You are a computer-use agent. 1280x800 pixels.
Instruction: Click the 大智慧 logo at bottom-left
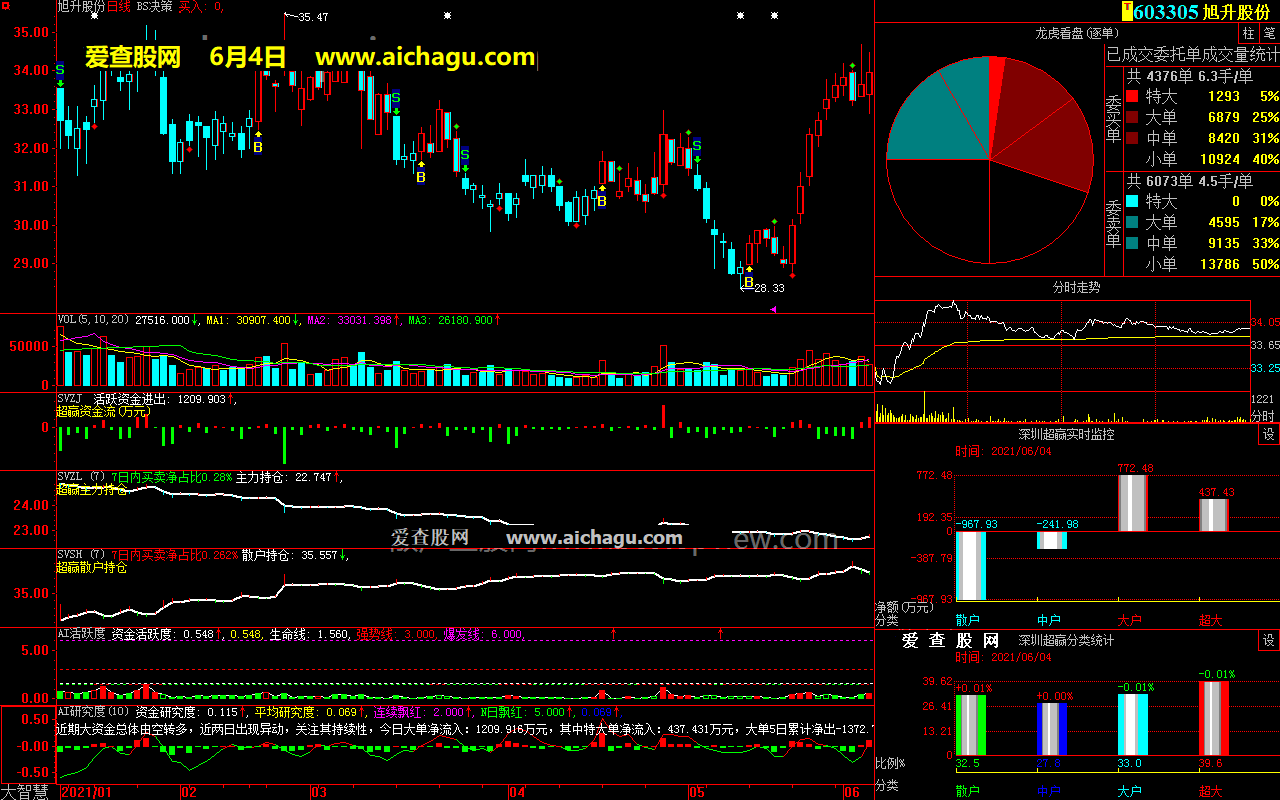[x=27, y=792]
